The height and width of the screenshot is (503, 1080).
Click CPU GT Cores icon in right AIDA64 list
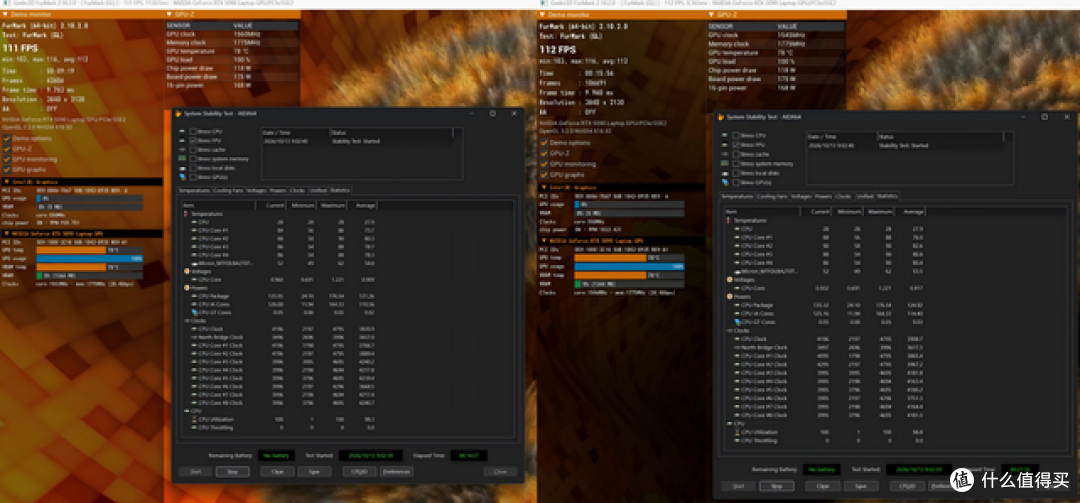pyautogui.click(x=738, y=322)
